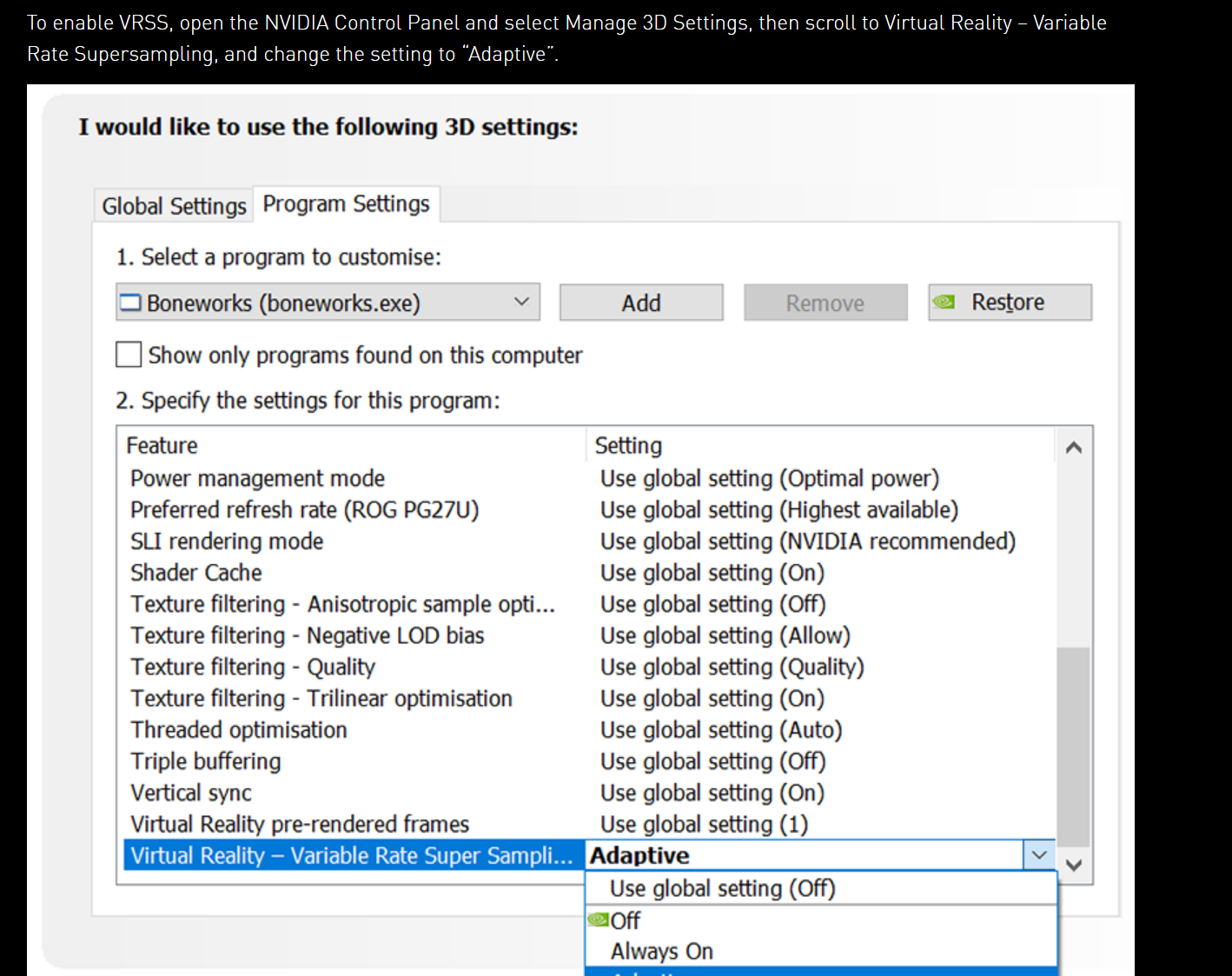
Task: Click the NVIDIA logo on Restore button
Action: coord(944,302)
